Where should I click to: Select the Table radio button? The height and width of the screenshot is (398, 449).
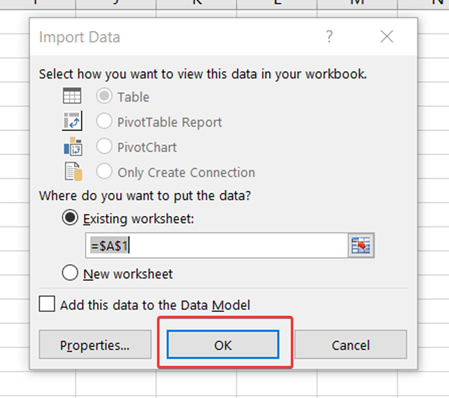point(104,96)
